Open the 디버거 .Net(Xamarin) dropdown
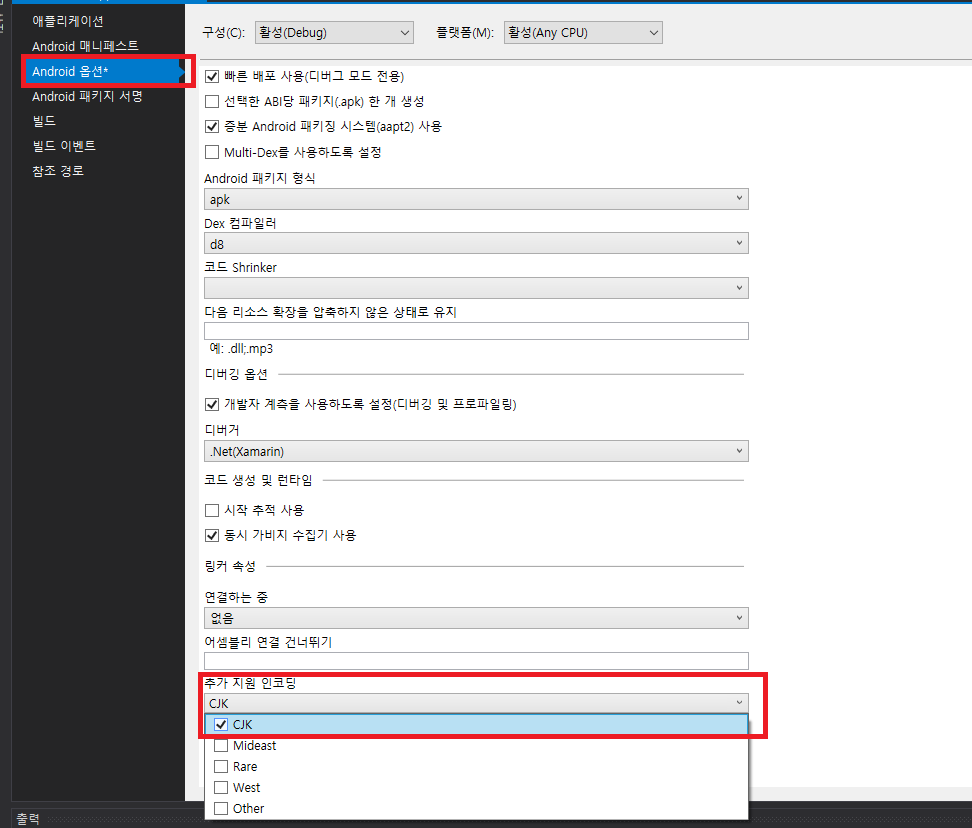 (x=476, y=451)
